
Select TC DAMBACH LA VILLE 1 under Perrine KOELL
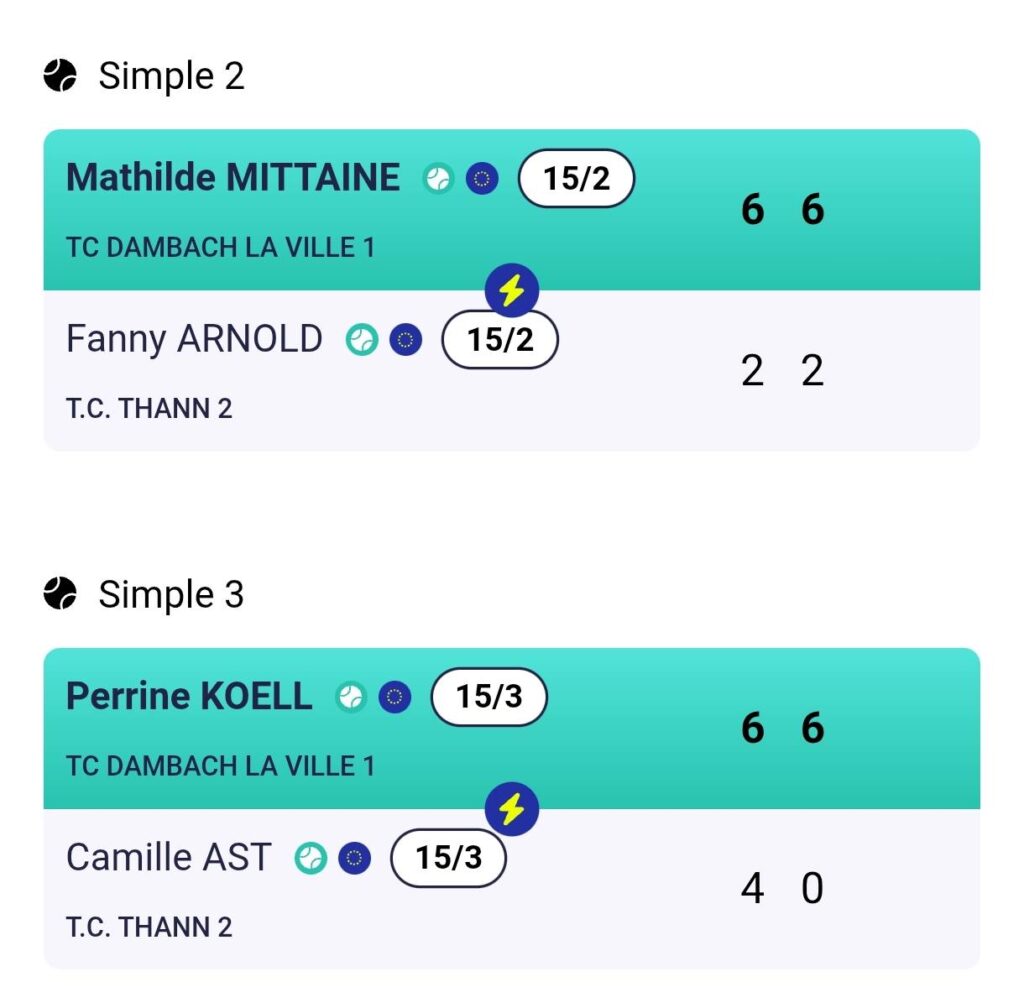220,766
